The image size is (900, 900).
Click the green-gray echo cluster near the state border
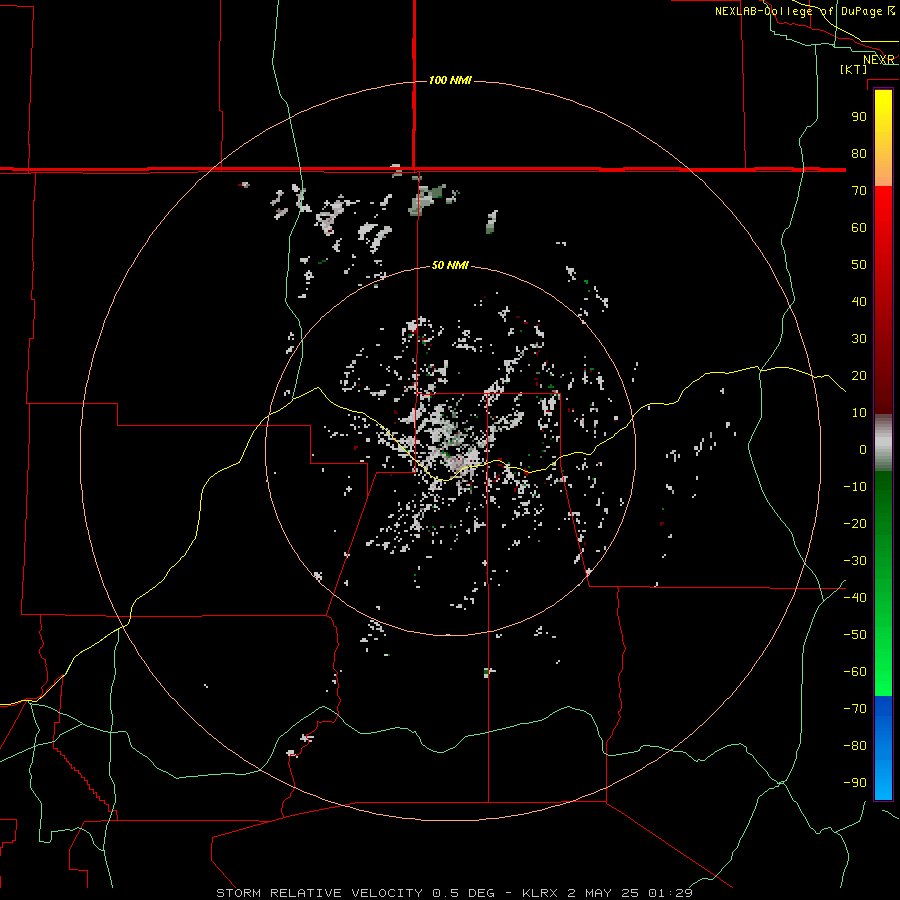(x=428, y=198)
